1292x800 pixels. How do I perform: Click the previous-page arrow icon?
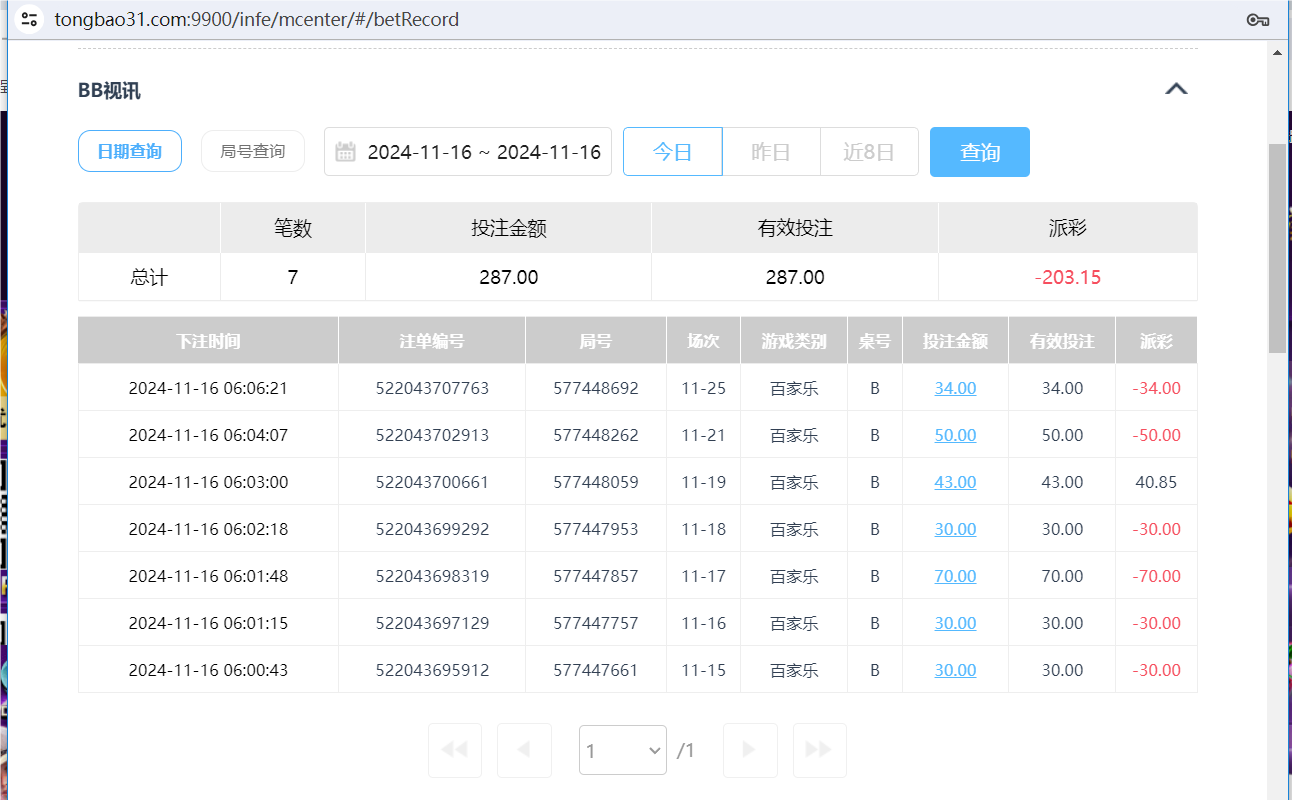point(524,750)
